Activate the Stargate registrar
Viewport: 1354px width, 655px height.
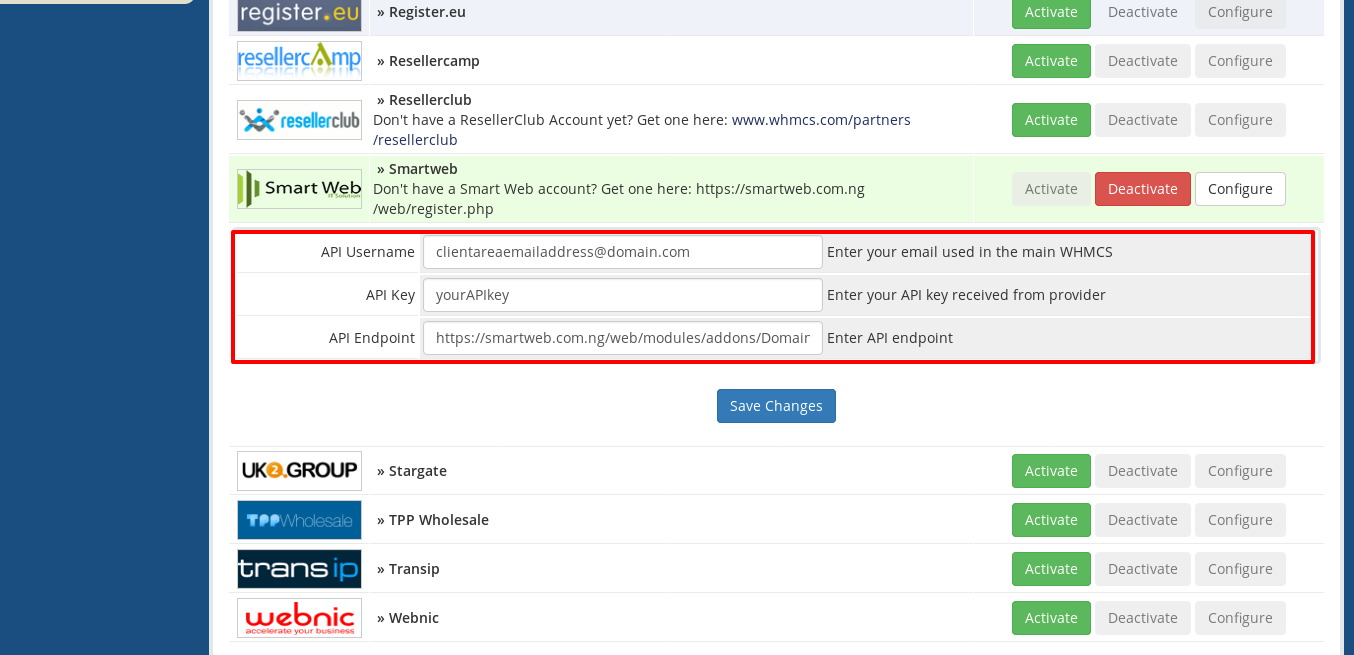1051,471
